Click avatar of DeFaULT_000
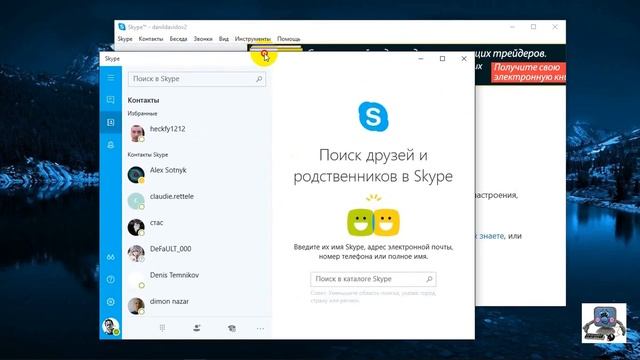The image size is (640, 360). point(136,253)
